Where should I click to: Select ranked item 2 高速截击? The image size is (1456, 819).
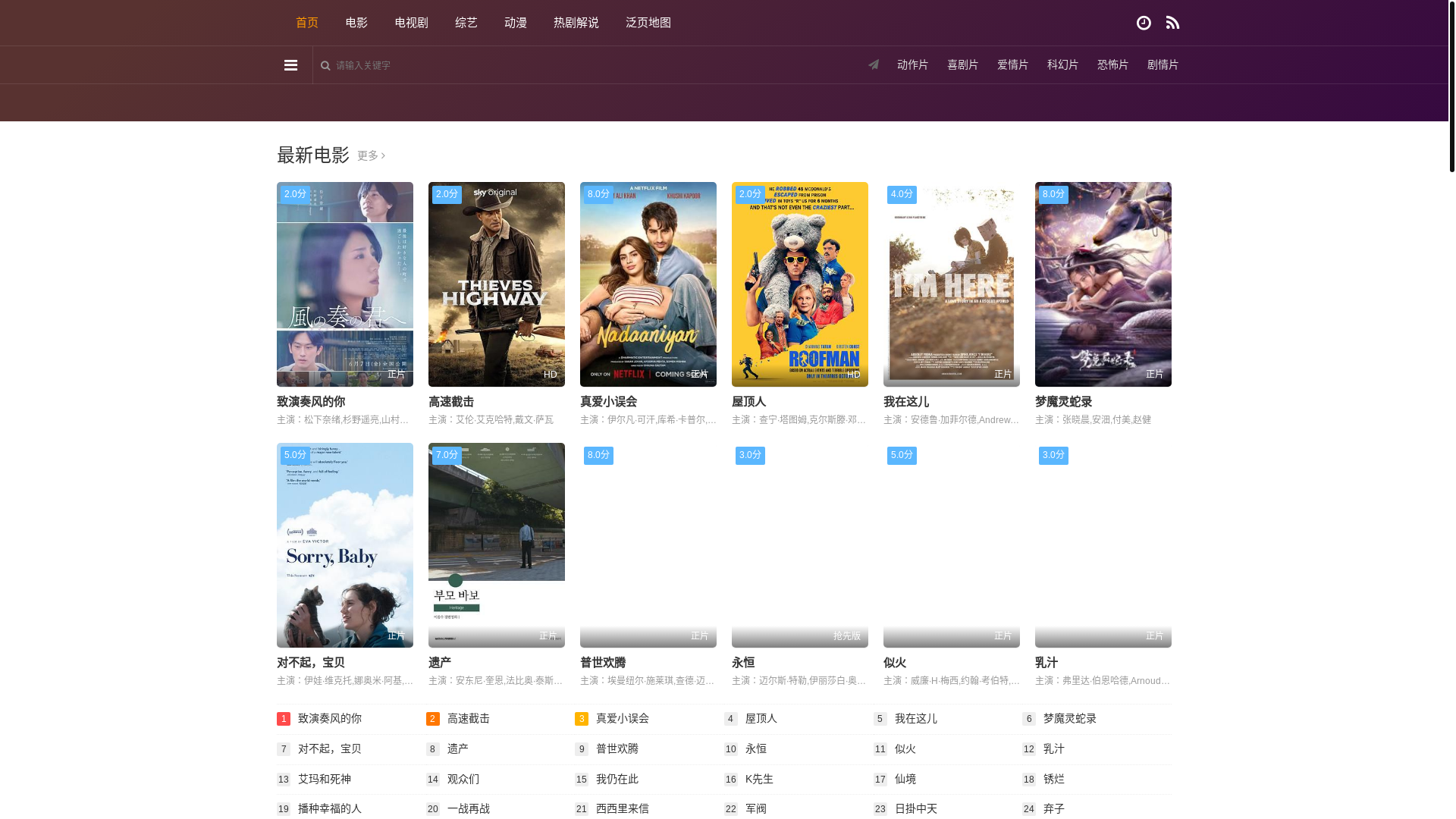click(469, 719)
